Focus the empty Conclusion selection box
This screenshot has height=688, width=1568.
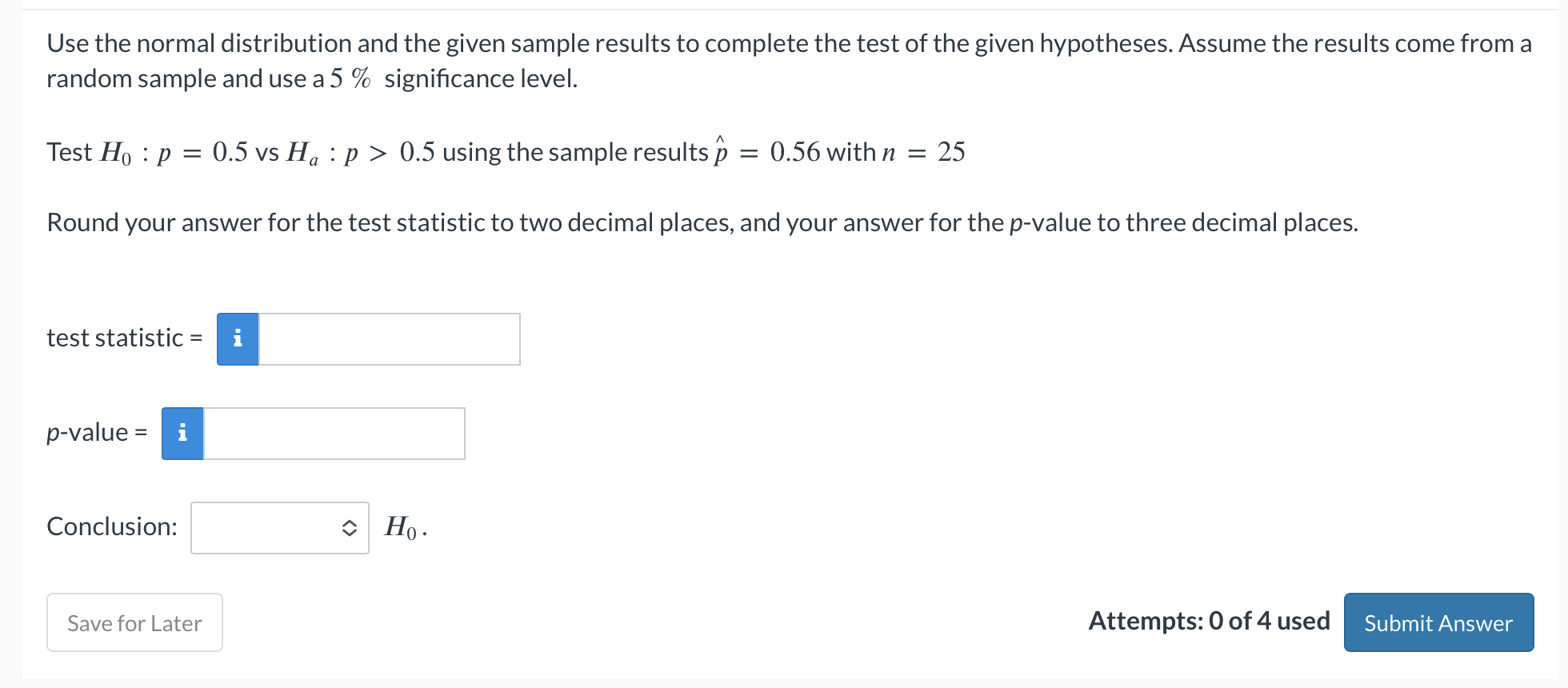[279, 527]
